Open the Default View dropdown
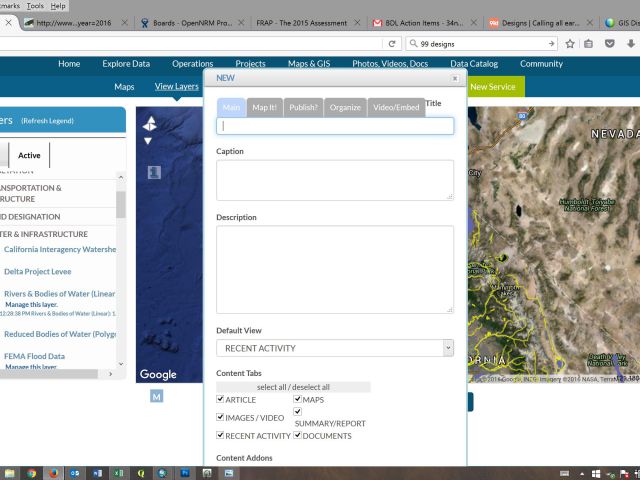This screenshot has height=480, width=640. click(x=335, y=348)
